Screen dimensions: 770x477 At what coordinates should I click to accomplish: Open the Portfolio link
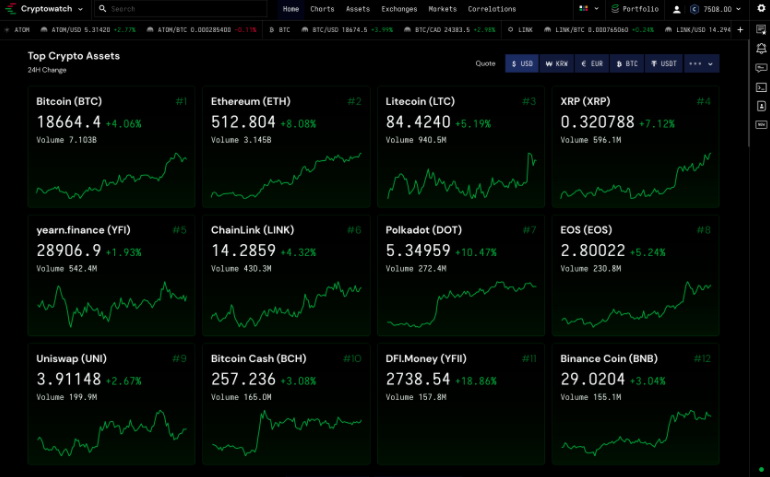tap(640, 9)
